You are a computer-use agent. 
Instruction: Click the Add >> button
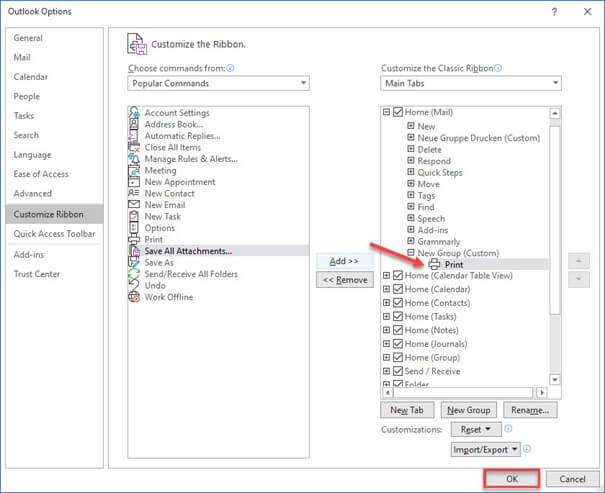click(x=345, y=261)
